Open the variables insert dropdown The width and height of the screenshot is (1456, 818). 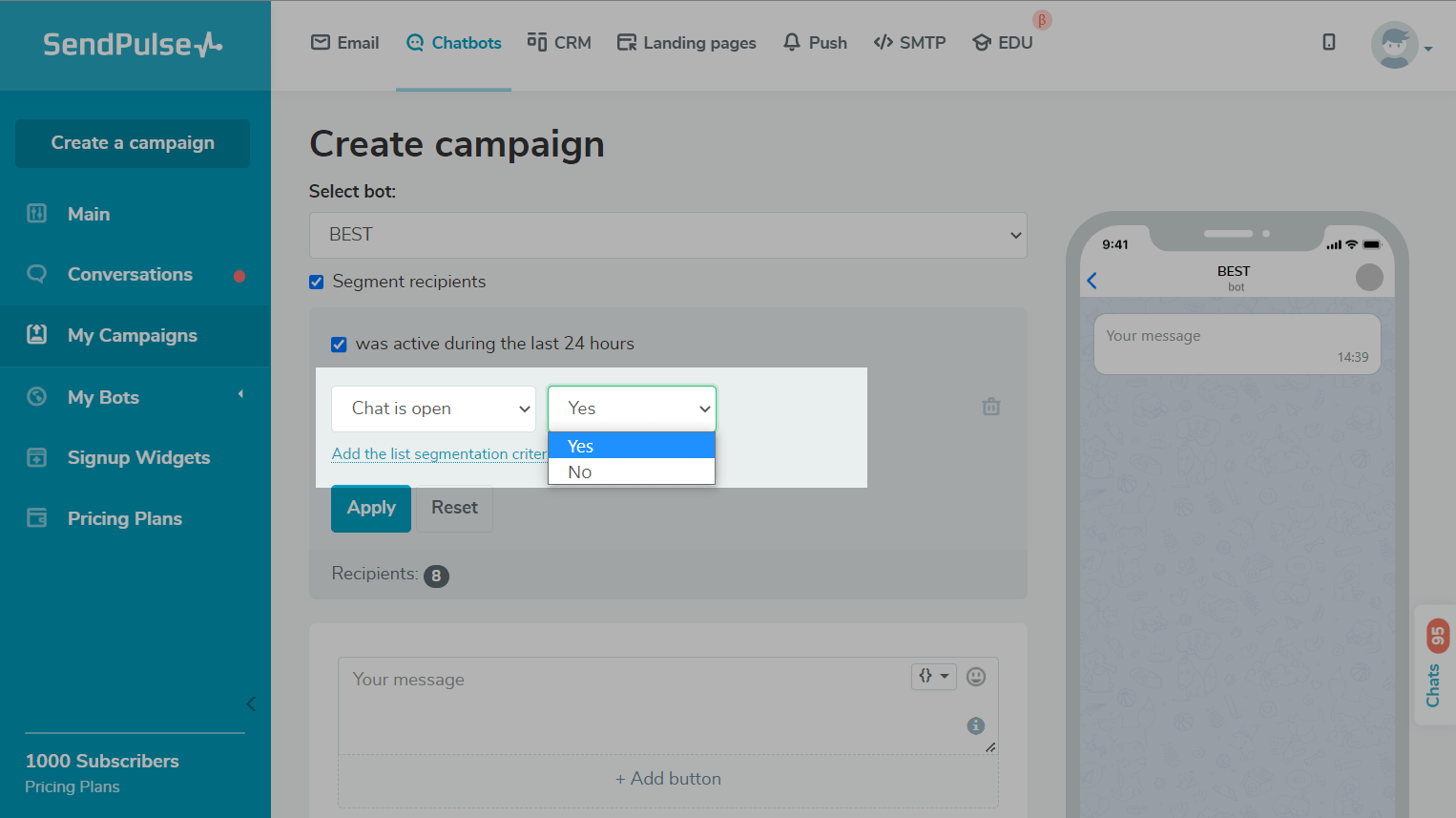933,676
